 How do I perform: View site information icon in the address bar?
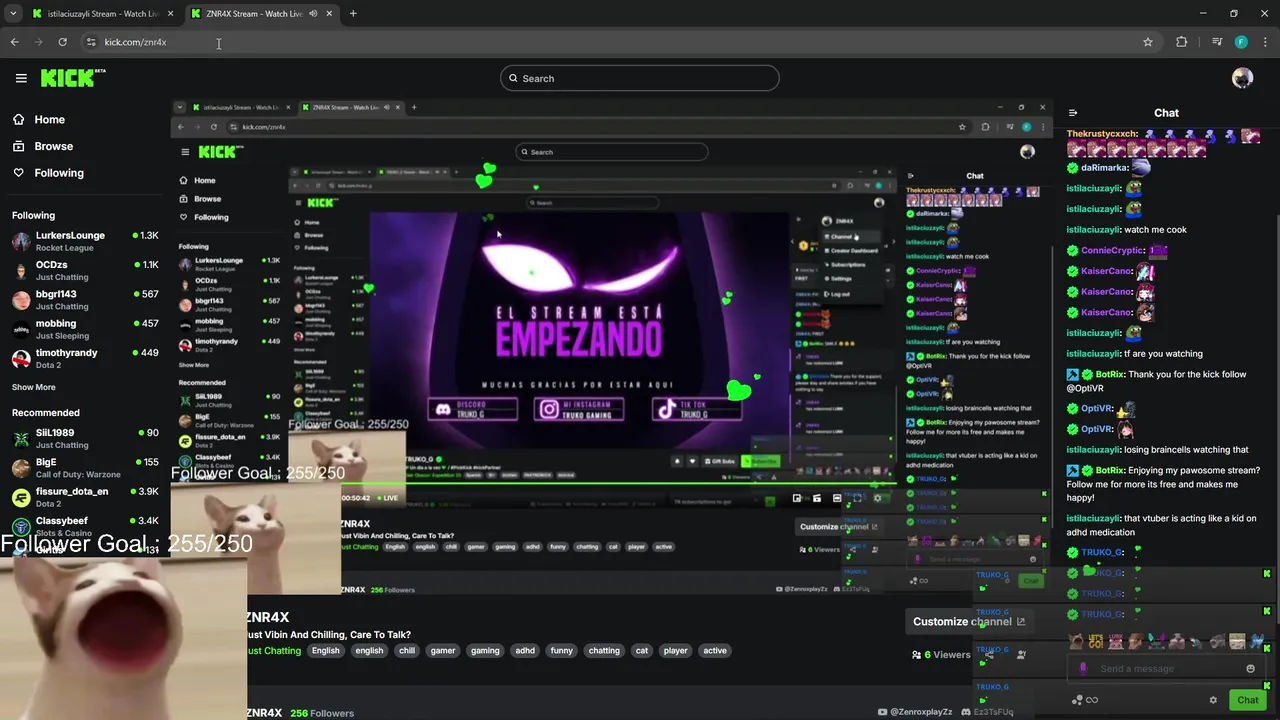pos(91,42)
